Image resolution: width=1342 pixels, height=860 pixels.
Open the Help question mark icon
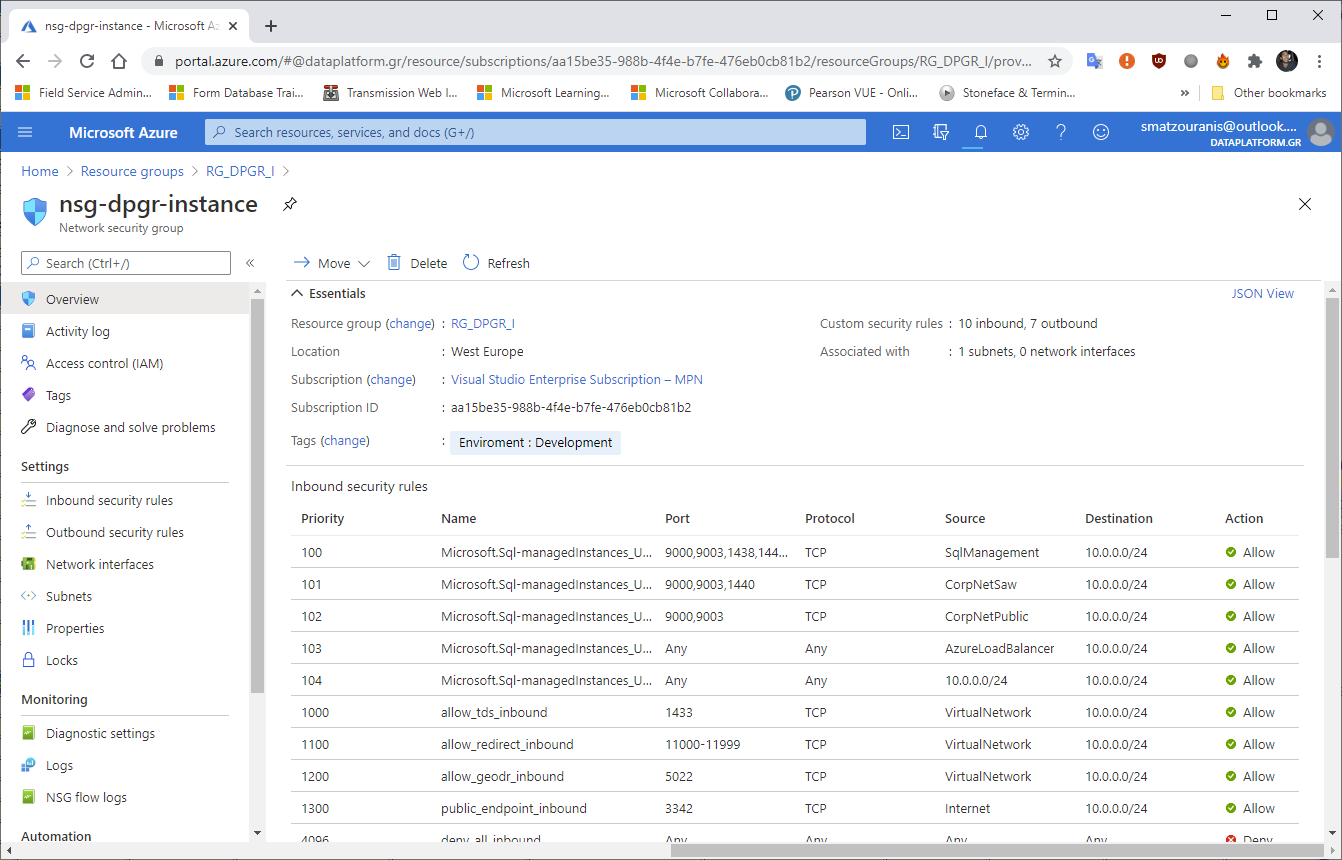click(1061, 131)
